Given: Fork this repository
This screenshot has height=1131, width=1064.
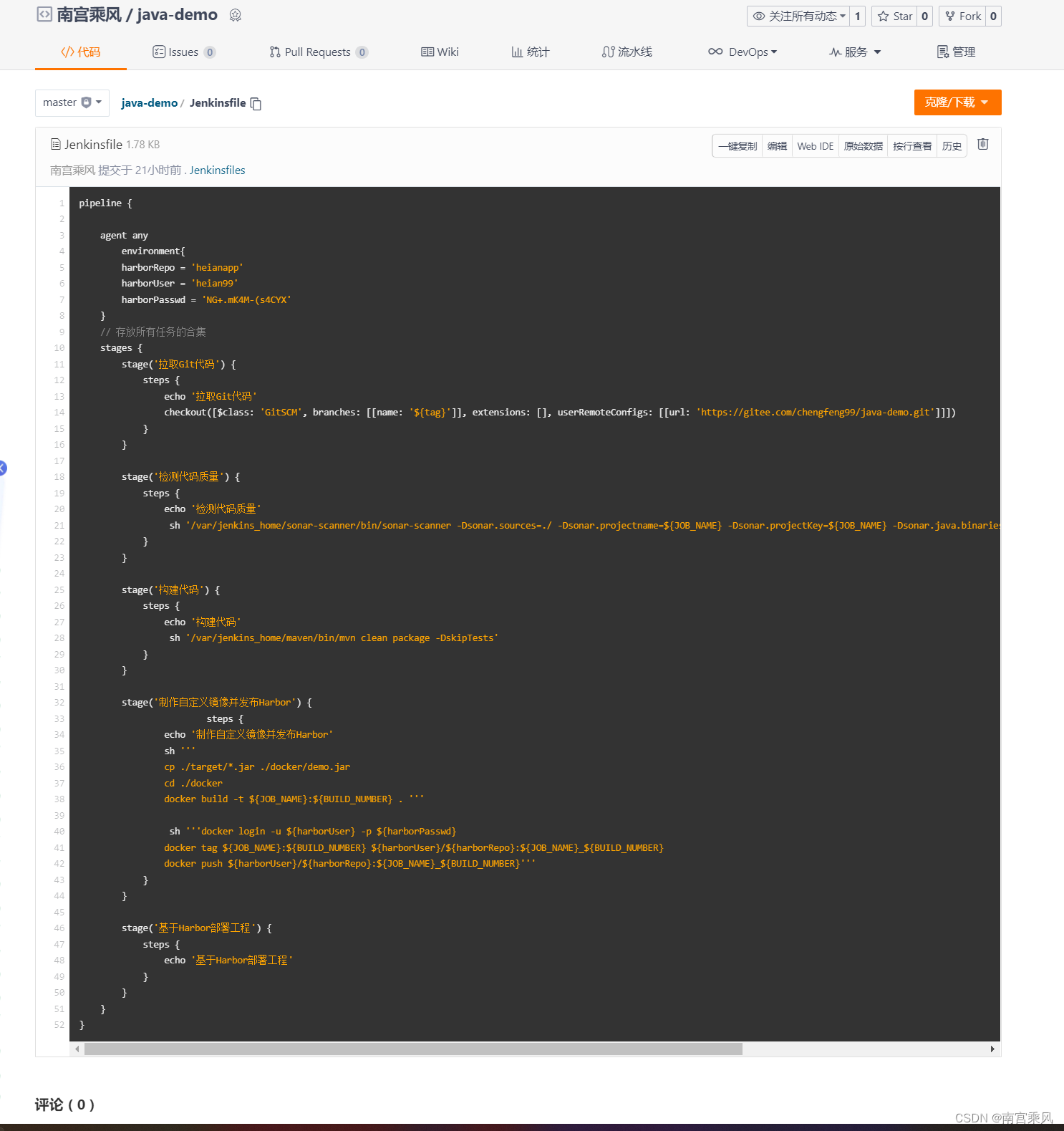Looking at the screenshot, I should [x=962, y=16].
